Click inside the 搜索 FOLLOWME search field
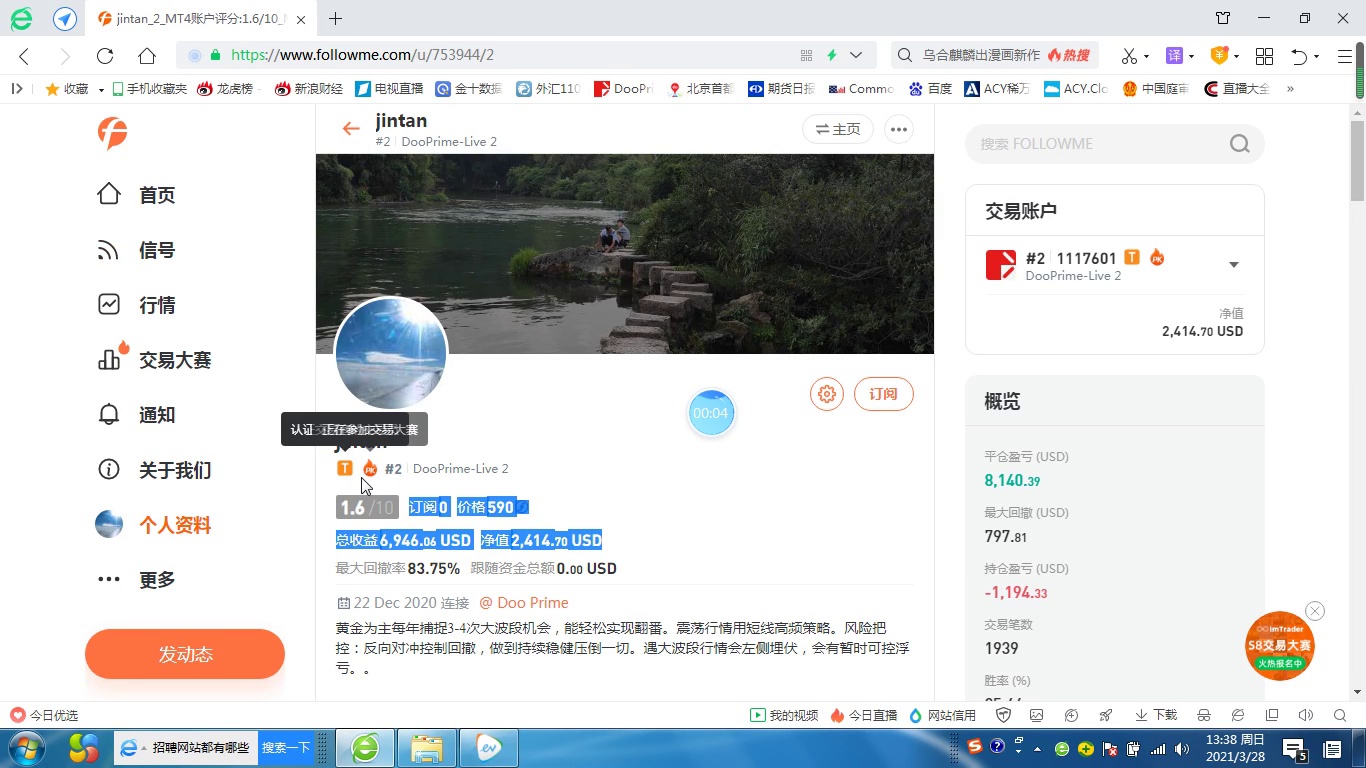 pos(1100,144)
